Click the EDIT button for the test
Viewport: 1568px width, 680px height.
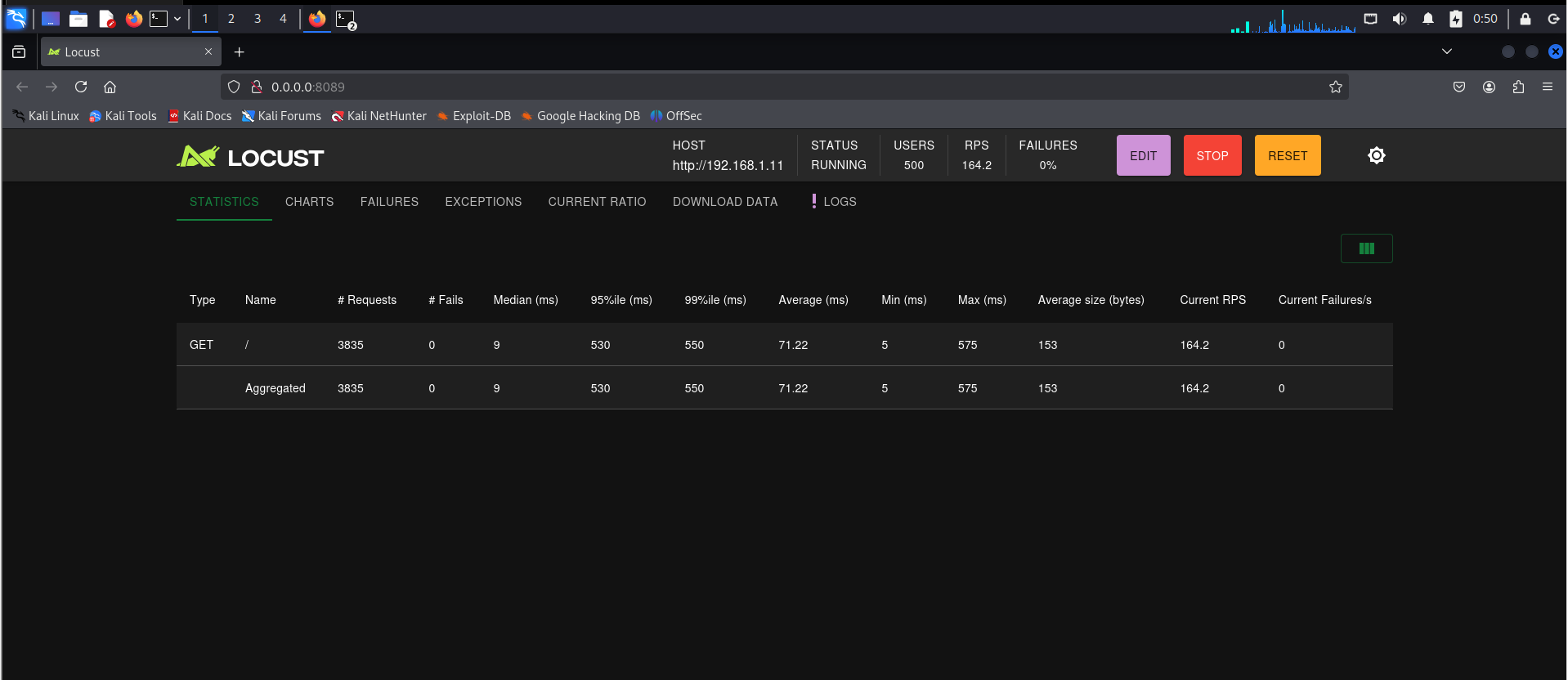pyautogui.click(x=1143, y=155)
